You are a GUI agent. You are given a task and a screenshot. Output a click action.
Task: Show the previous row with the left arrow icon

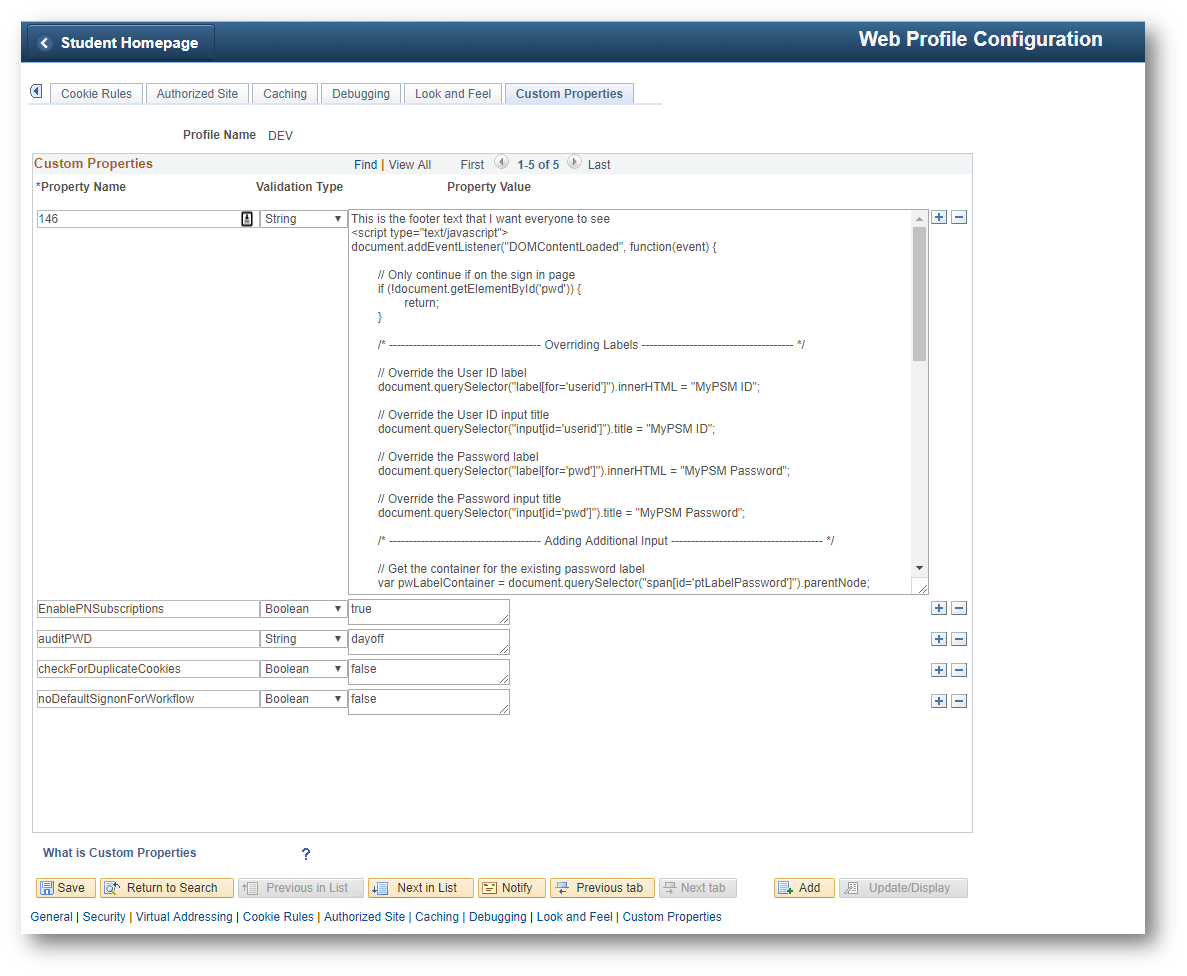pyautogui.click(x=501, y=163)
